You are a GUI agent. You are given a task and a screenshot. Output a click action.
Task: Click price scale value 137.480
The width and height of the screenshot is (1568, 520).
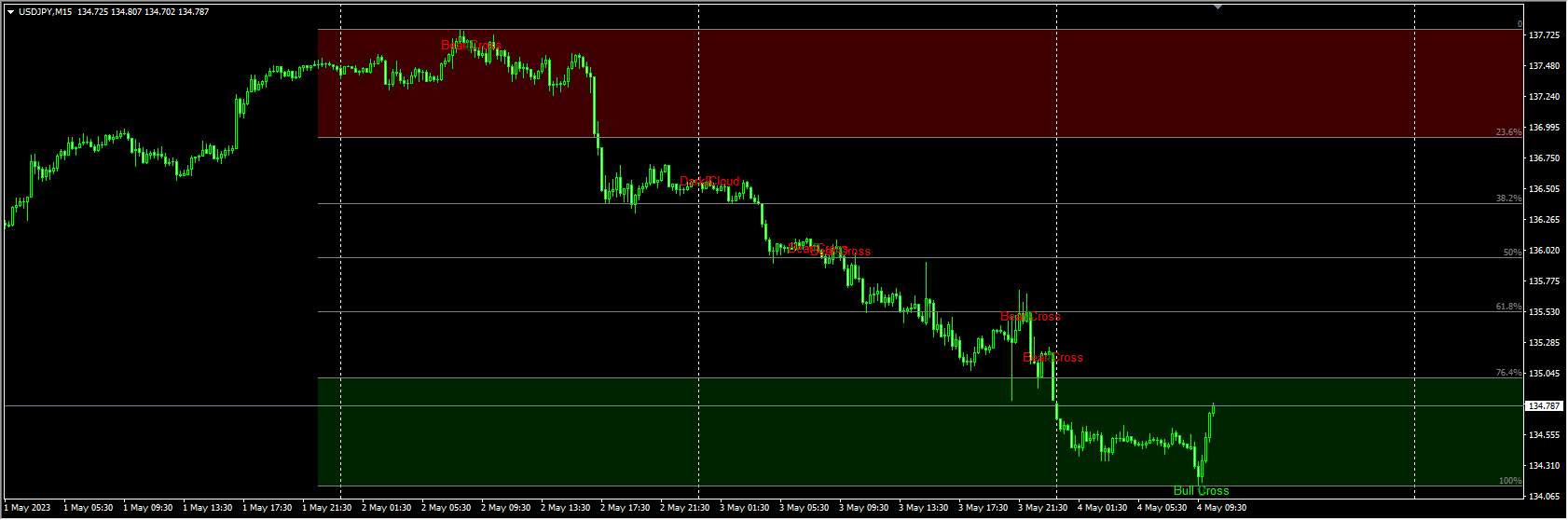[1545, 66]
